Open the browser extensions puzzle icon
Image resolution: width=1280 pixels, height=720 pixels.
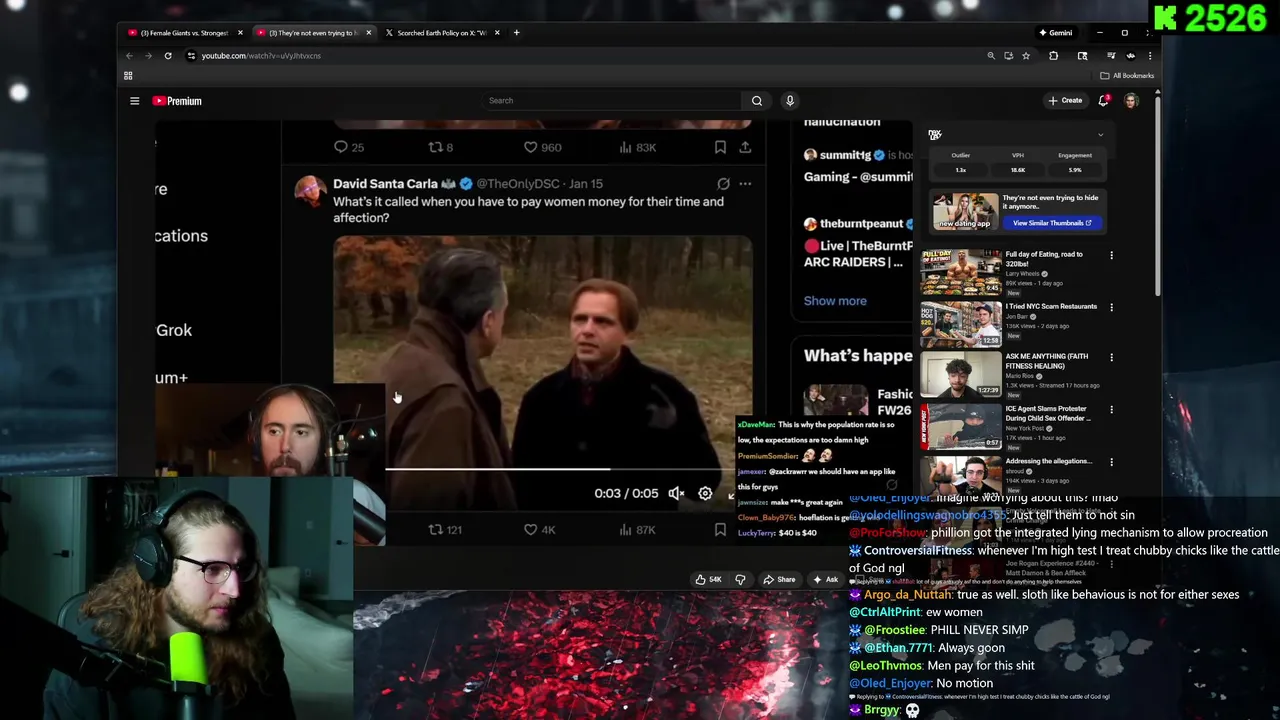1053,56
